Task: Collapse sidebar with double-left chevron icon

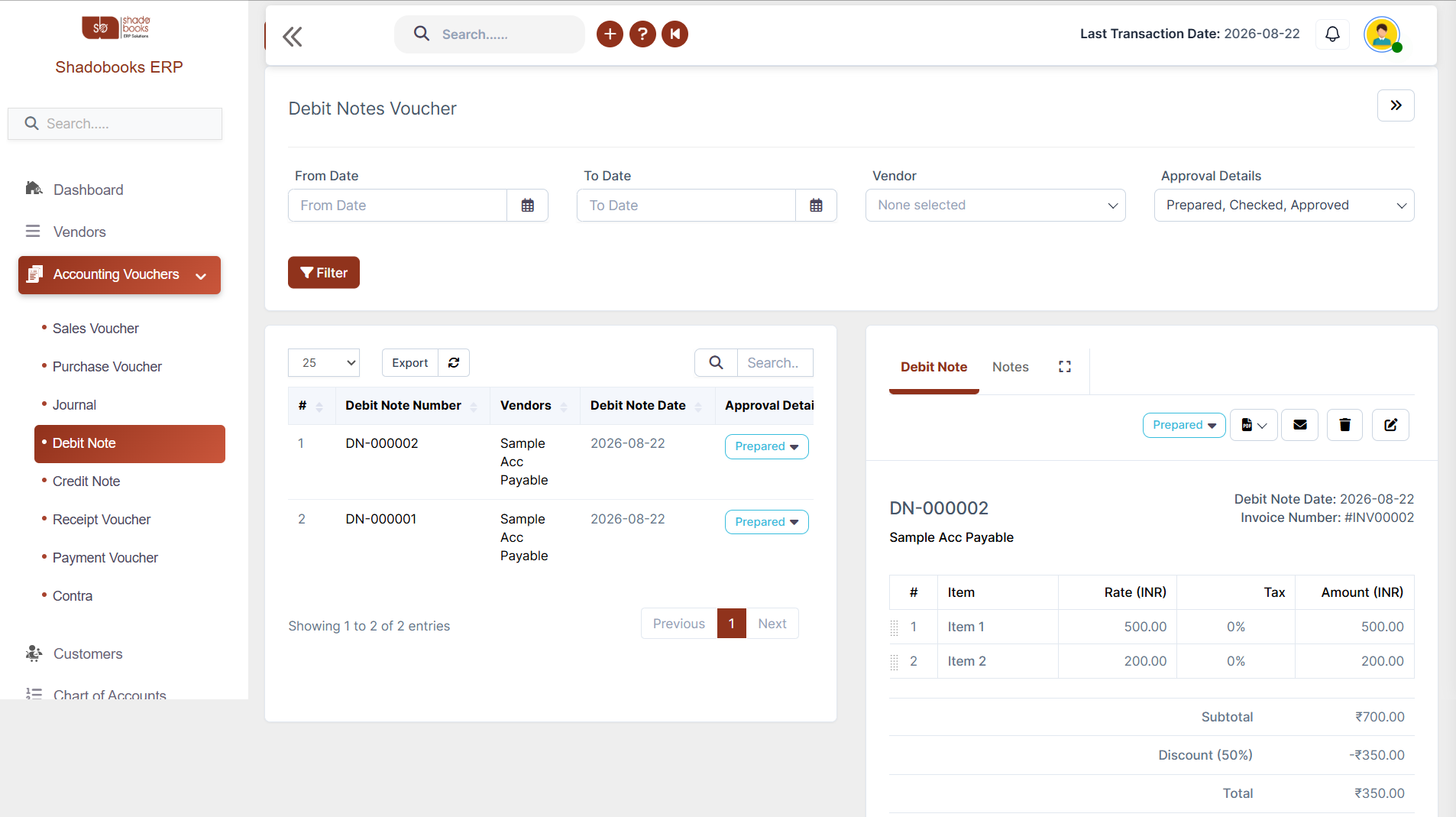Action: coord(293,36)
